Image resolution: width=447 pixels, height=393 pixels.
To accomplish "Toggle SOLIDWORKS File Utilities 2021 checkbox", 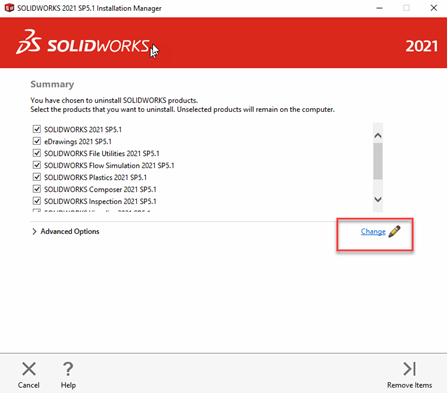I will [x=37, y=153].
